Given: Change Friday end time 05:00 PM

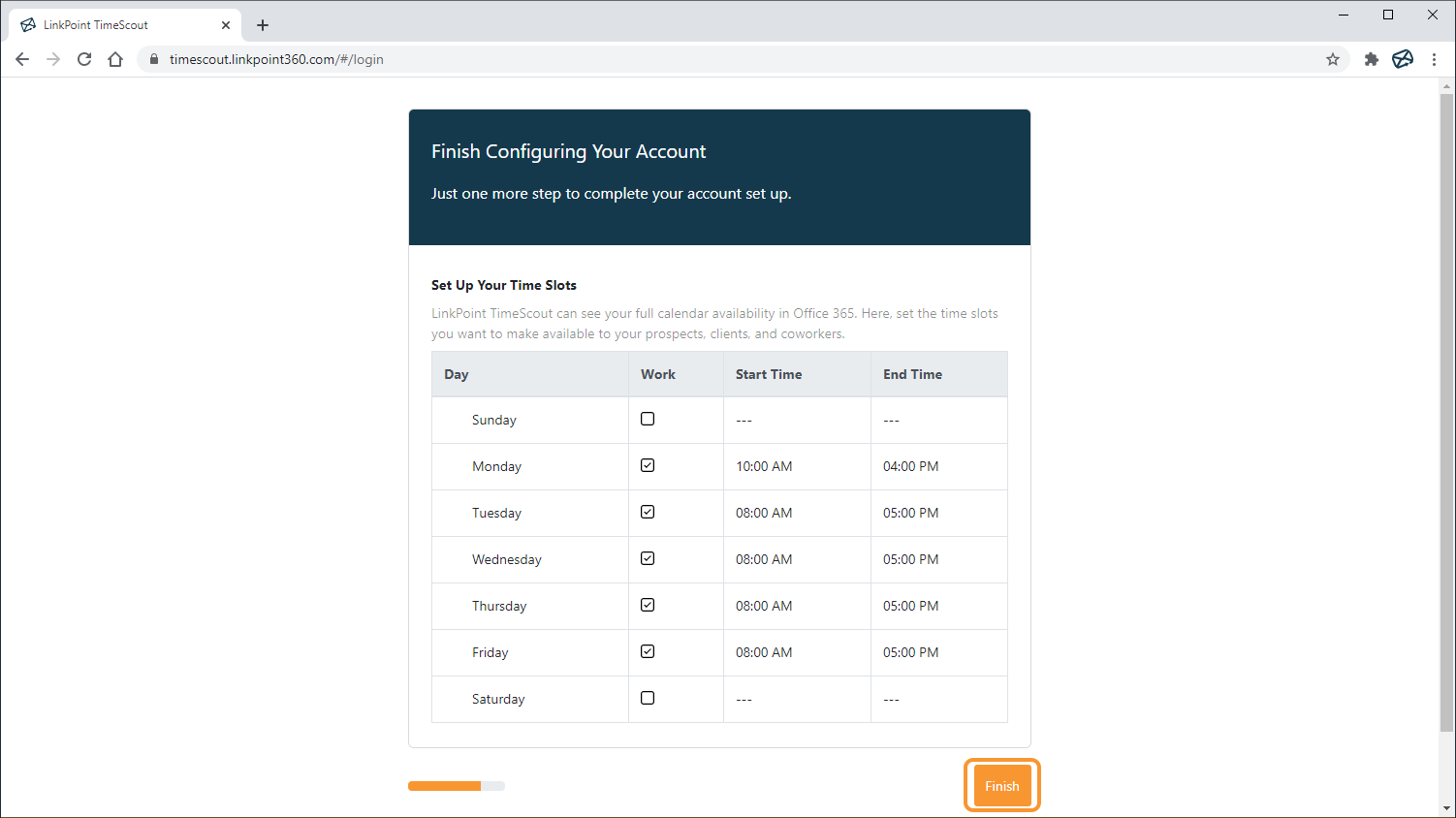Looking at the screenshot, I should point(910,652).
